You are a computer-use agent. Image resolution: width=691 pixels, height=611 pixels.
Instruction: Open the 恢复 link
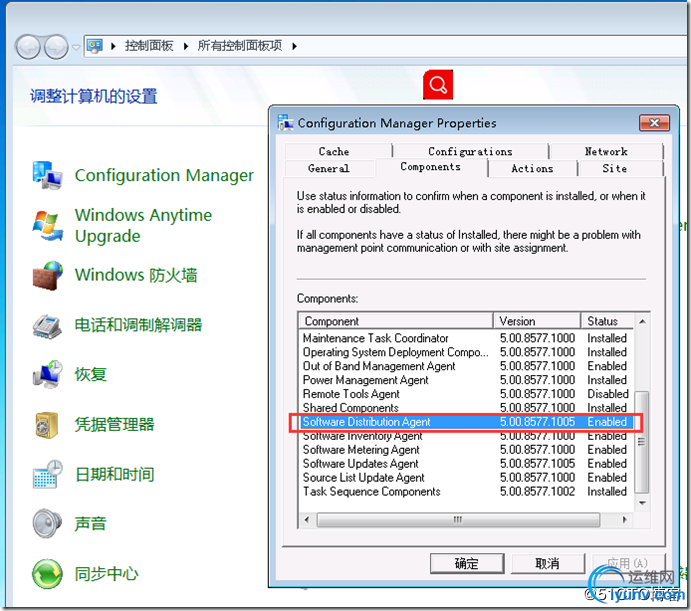[90, 374]
